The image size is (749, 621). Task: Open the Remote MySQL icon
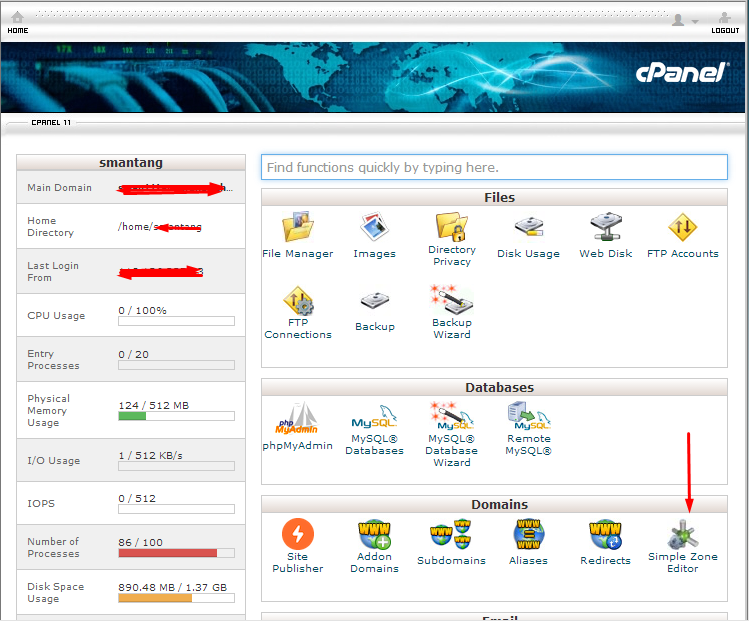click(x=529, y=416)
